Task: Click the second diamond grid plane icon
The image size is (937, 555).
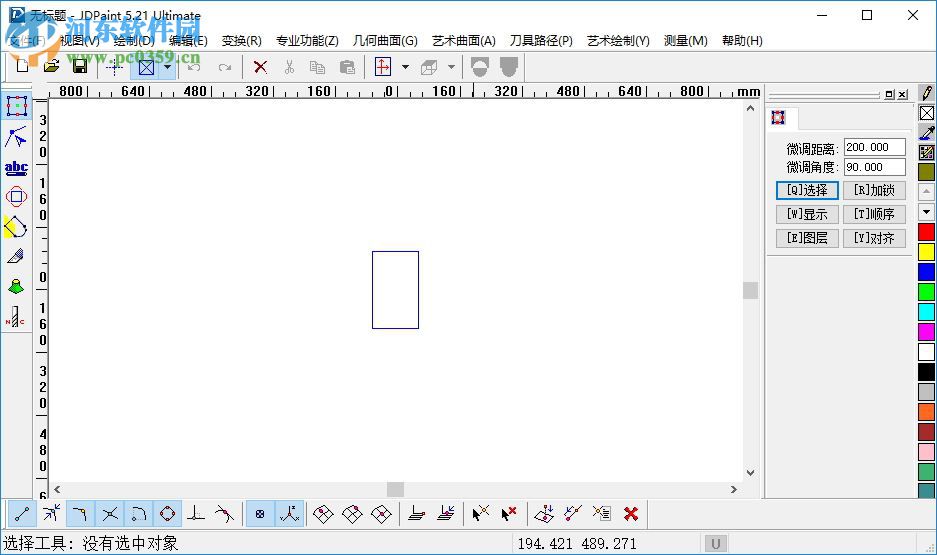Action: coord(353,514)
